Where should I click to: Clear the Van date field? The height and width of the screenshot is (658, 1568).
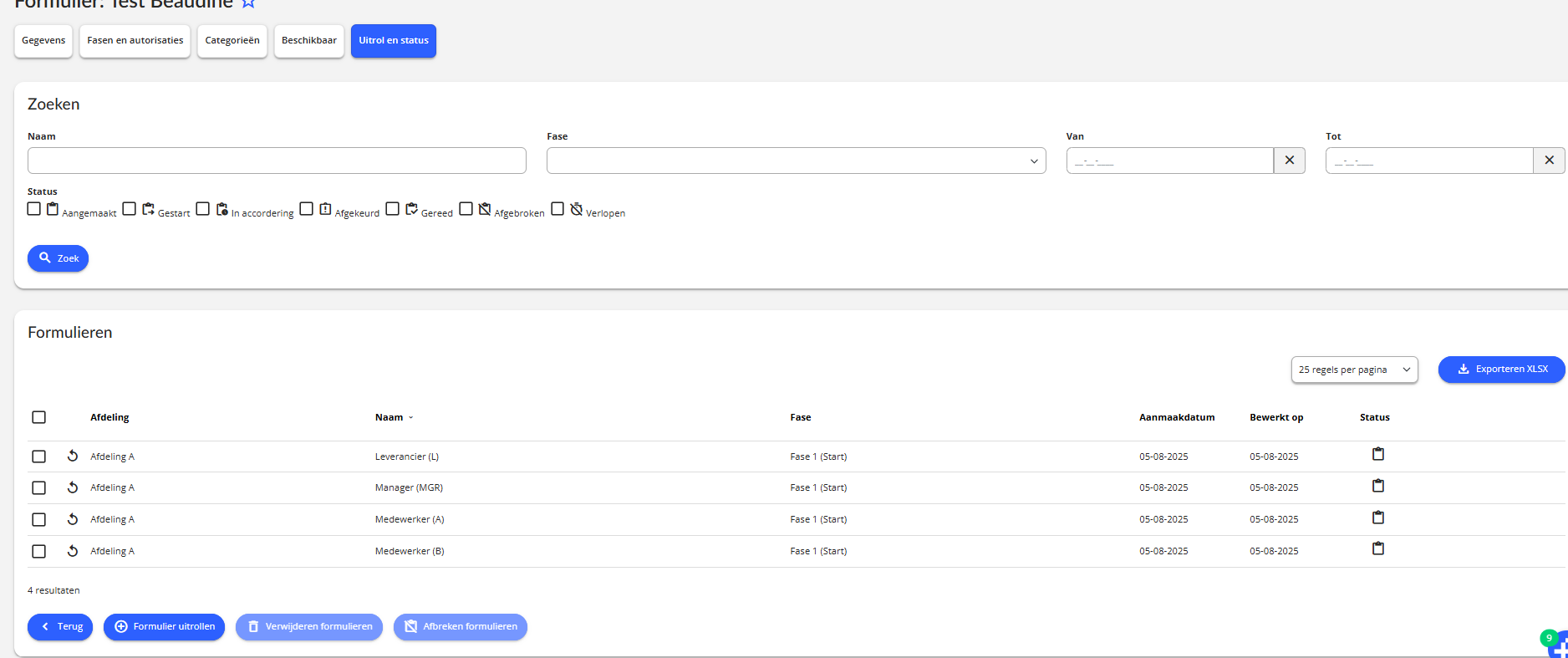coord(1290,161)
